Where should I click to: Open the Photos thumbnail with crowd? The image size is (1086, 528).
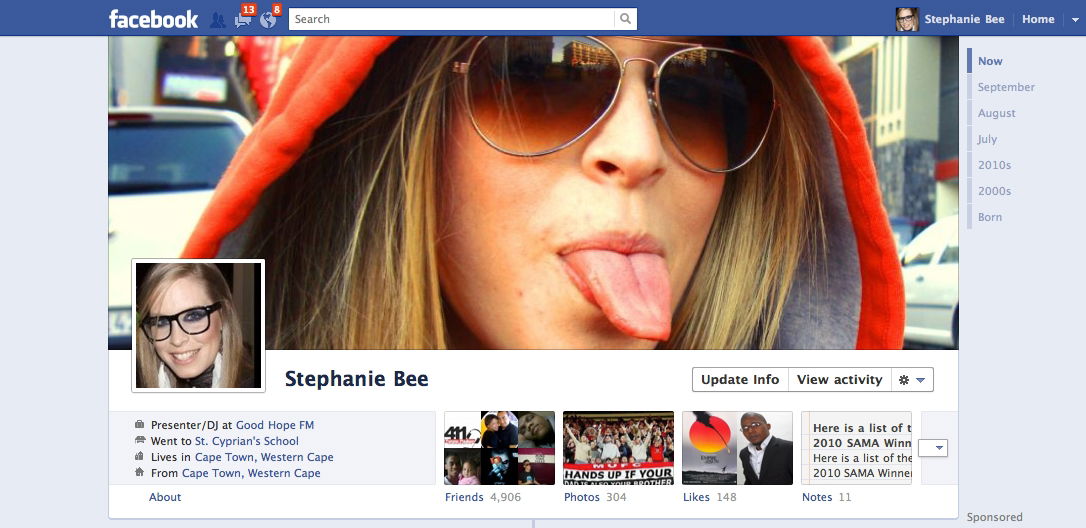pyautogui.click(x=618, y=448)
